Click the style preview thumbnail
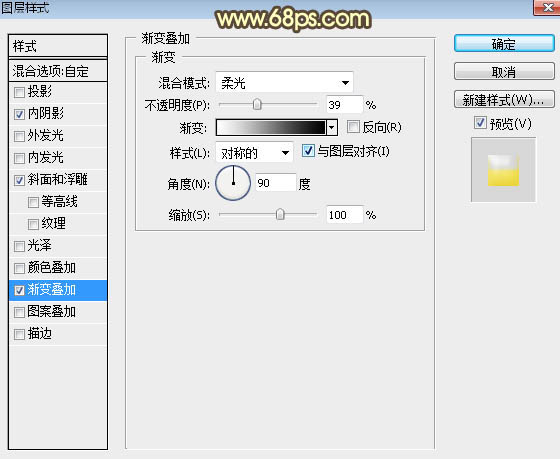 click(503, 170)
